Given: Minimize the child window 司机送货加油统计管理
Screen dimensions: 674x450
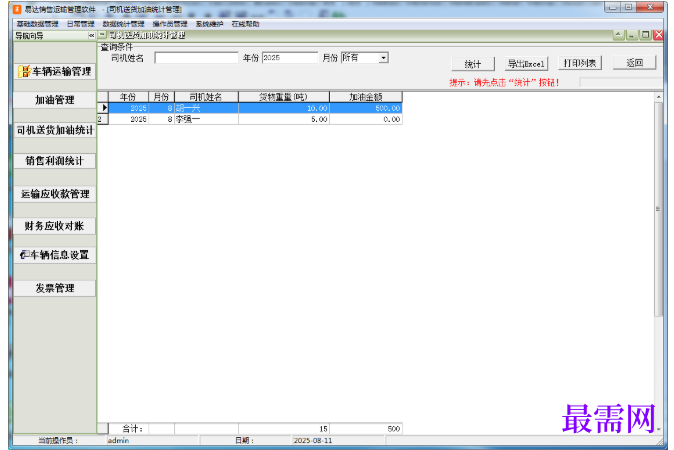Looking at the screenshot, I should click(x=631, y=35).
